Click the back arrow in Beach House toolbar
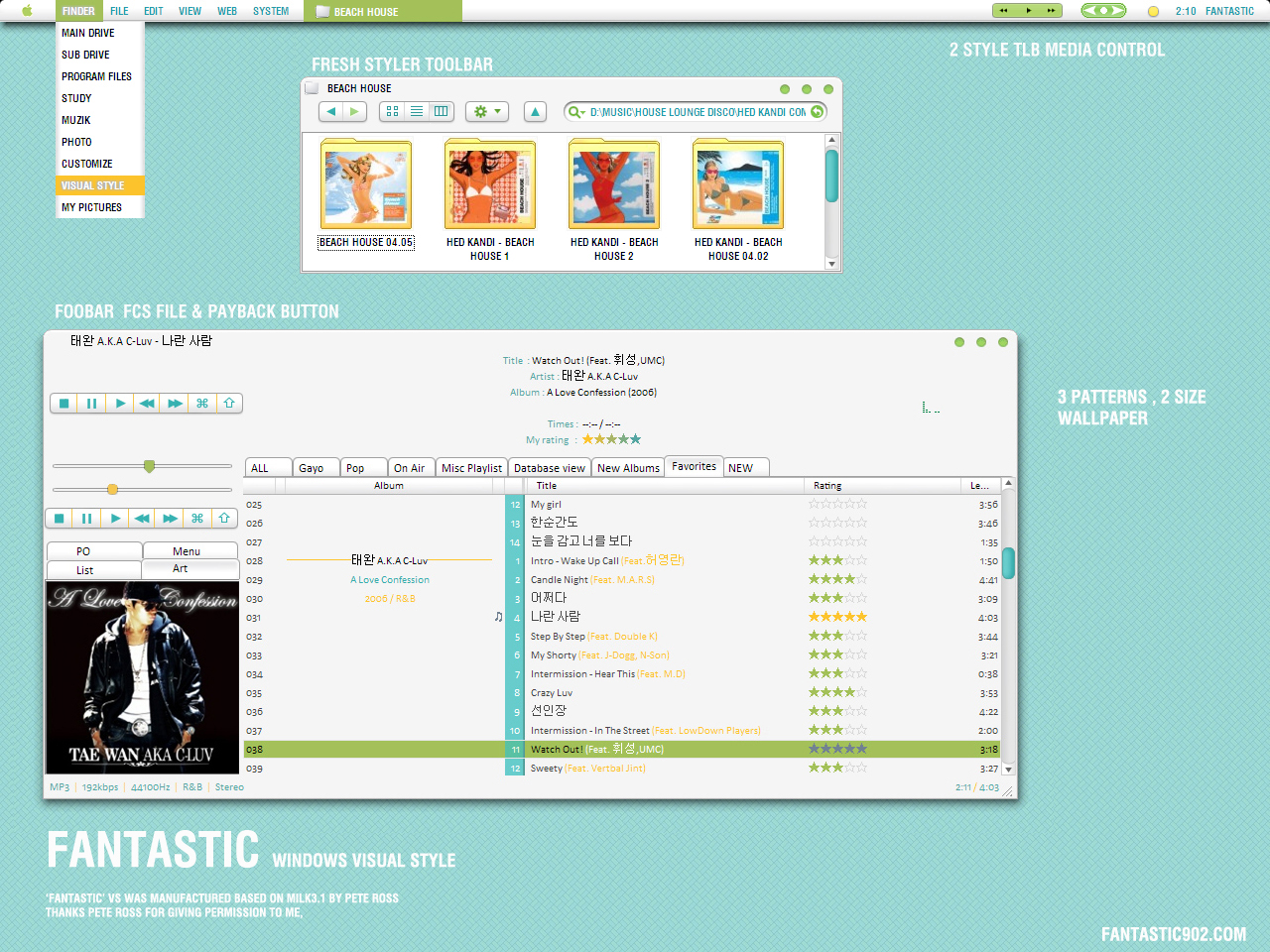 331,112
